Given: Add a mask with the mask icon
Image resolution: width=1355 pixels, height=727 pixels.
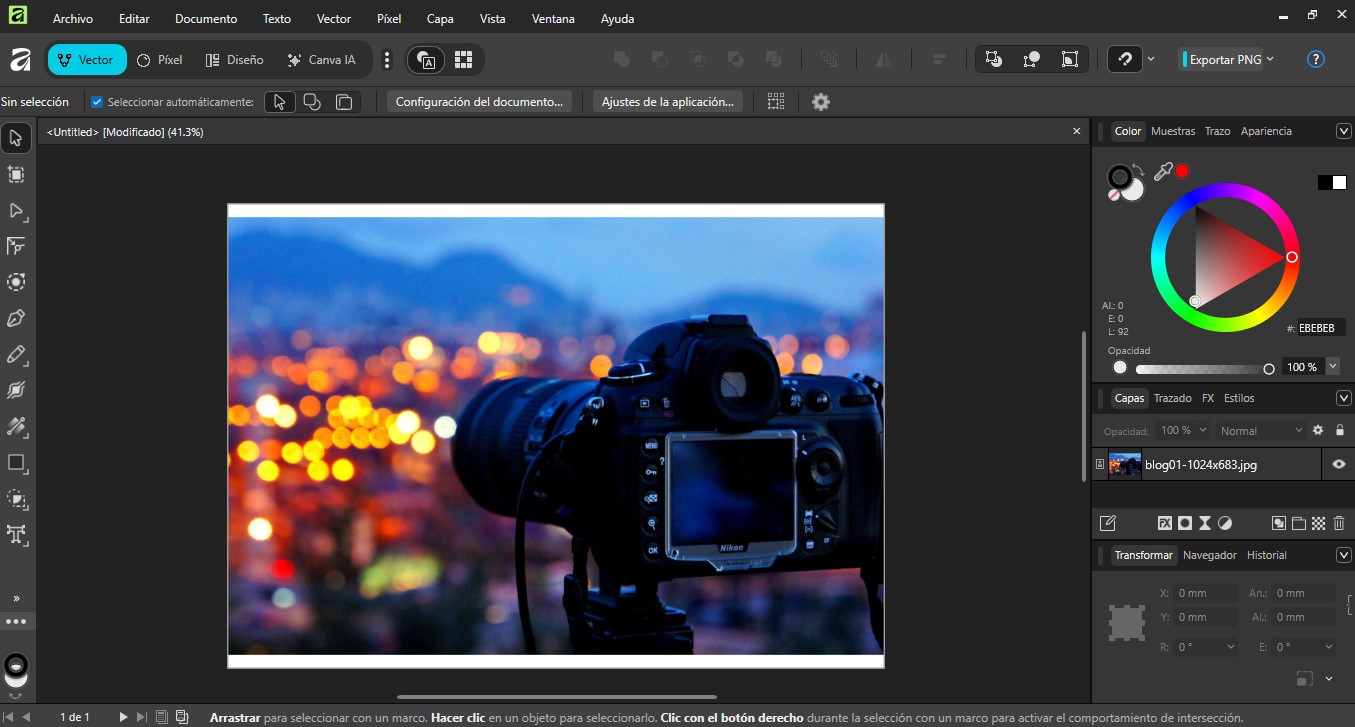Looking at the screenshot, I should (x=1186, y=522).
